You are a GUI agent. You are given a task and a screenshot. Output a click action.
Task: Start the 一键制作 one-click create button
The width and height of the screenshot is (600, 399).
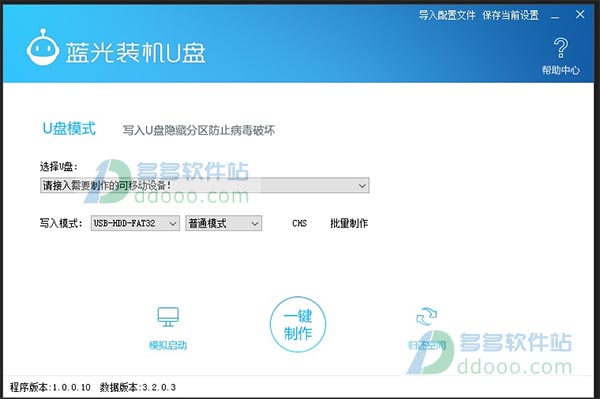click(x=298, y=324)
